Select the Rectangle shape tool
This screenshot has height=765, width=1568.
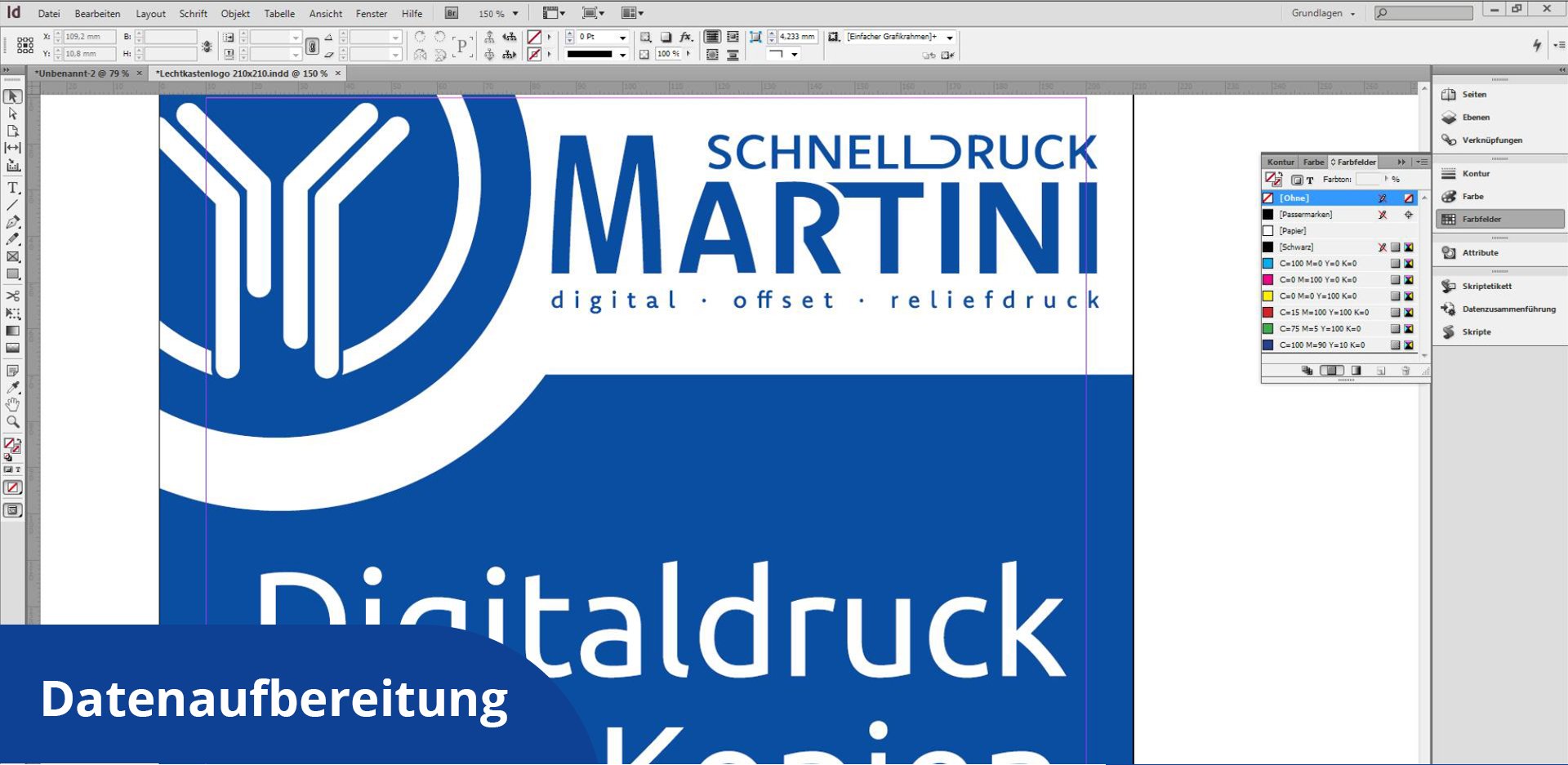12,274
